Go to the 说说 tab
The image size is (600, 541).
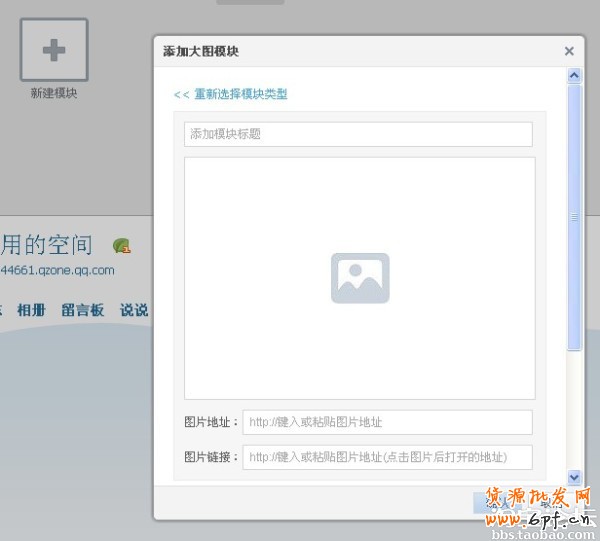point(134,310)
